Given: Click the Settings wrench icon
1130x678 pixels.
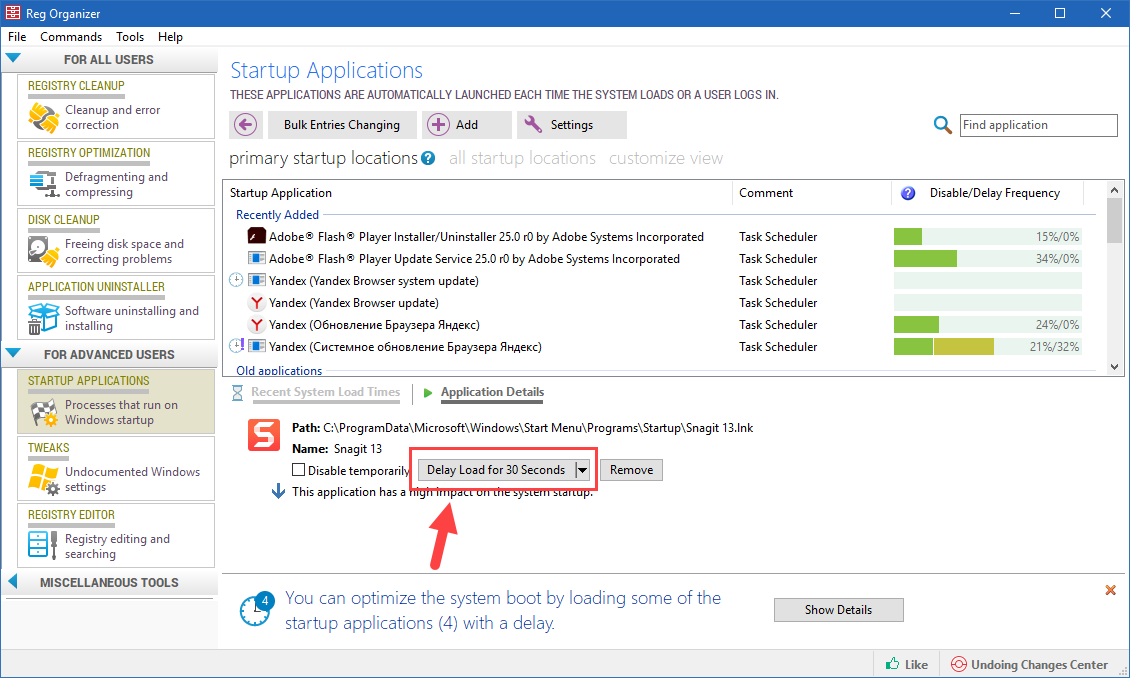Looking at the screenshot, I should 535,124.
